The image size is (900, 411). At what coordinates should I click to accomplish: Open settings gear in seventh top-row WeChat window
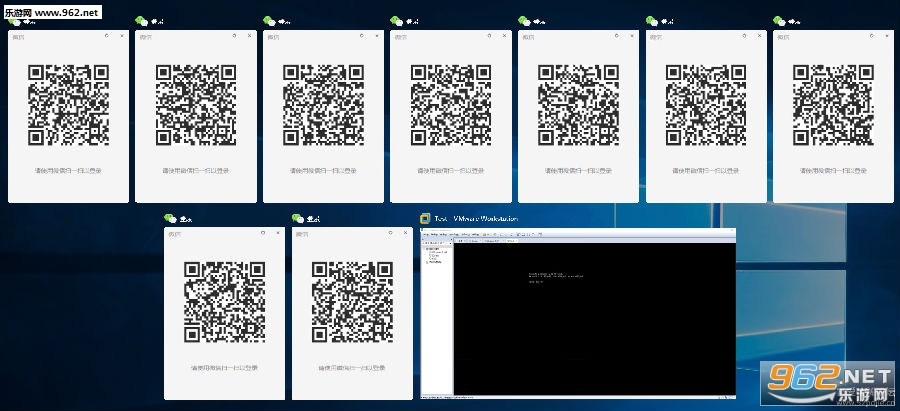coord(872,36)
